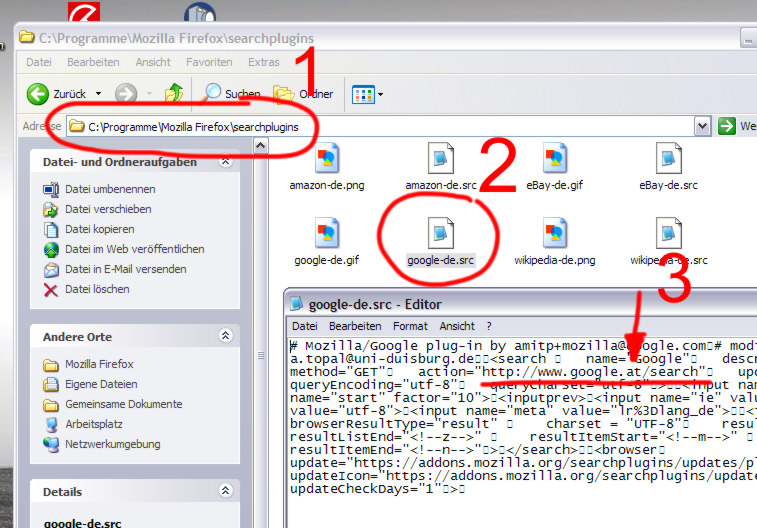Collapse the Datei- und Ordneraufgaben panel
The height and width of the screenshot is (528, 757).
click(x=225, y=162)
